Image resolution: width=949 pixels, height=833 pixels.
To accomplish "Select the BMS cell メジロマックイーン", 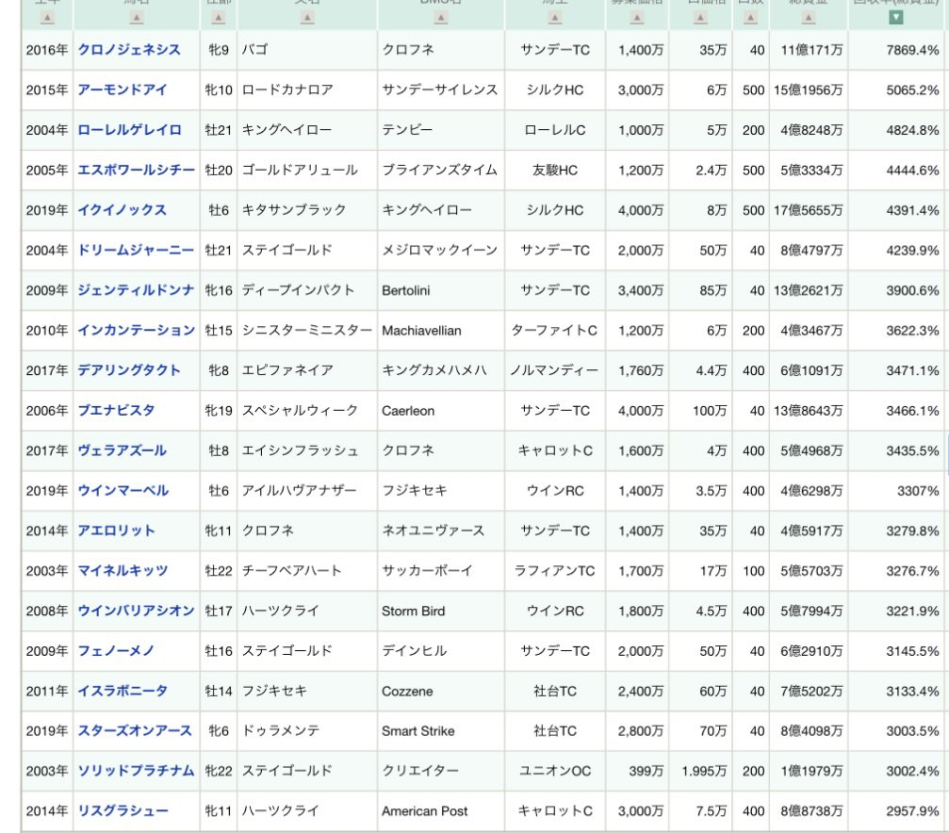I will pos(439,250).
